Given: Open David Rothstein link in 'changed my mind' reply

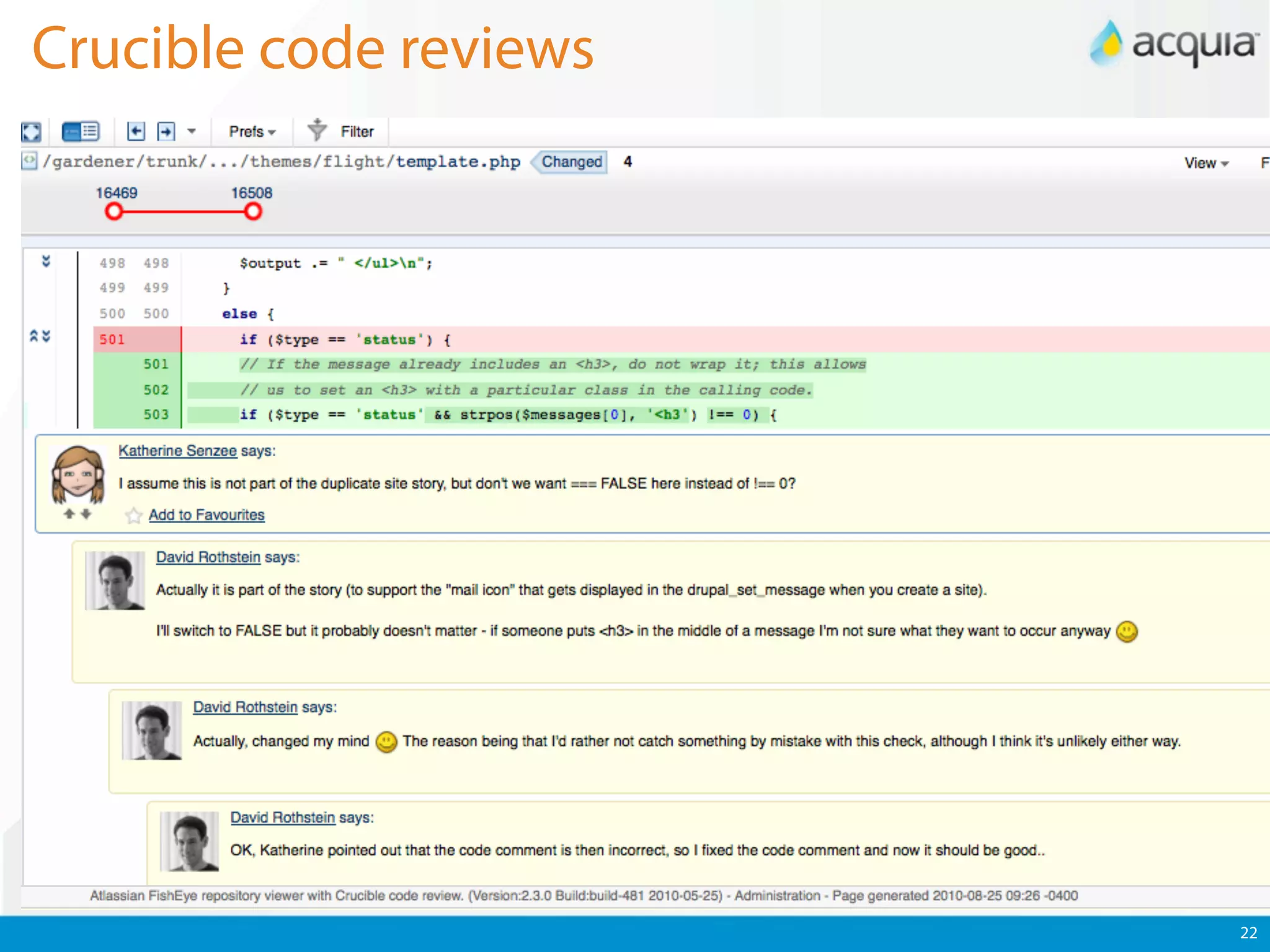Looking at the screenshot, I should click(x=246, y=707).
